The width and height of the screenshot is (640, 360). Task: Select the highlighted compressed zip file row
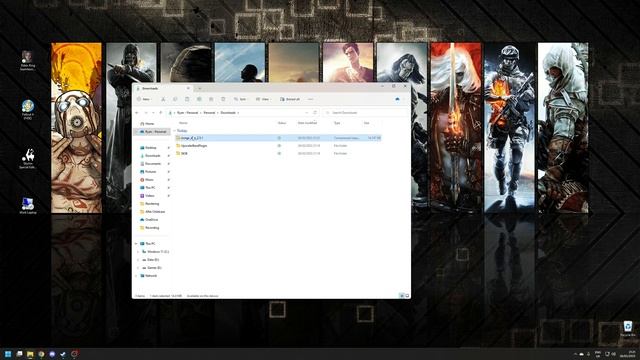tap(278, 138)
